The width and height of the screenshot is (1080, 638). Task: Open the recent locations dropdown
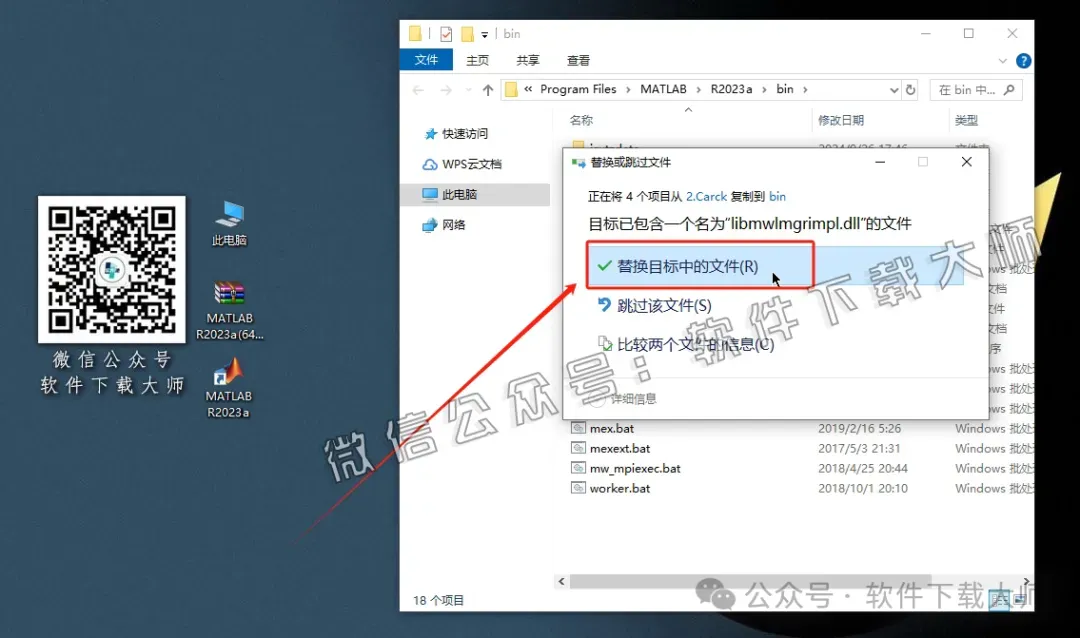[x=468, y=90]
